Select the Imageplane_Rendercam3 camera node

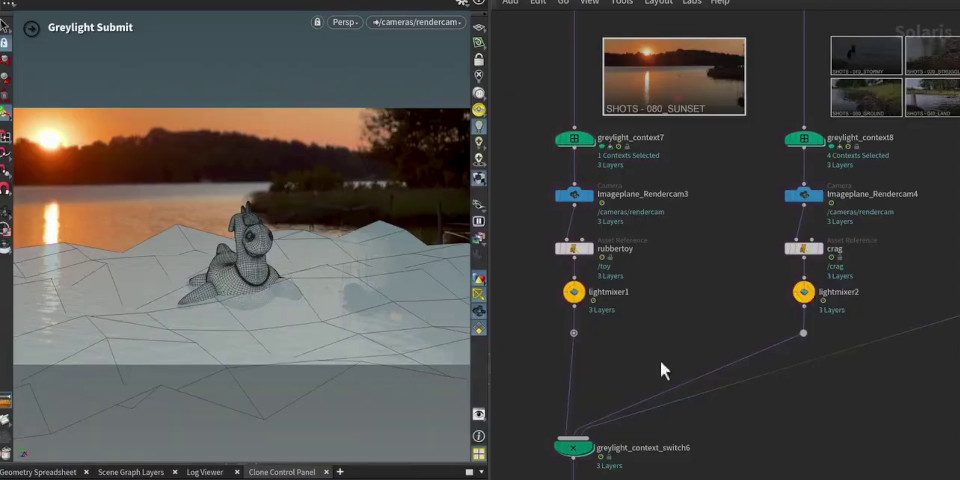[574, 195]
